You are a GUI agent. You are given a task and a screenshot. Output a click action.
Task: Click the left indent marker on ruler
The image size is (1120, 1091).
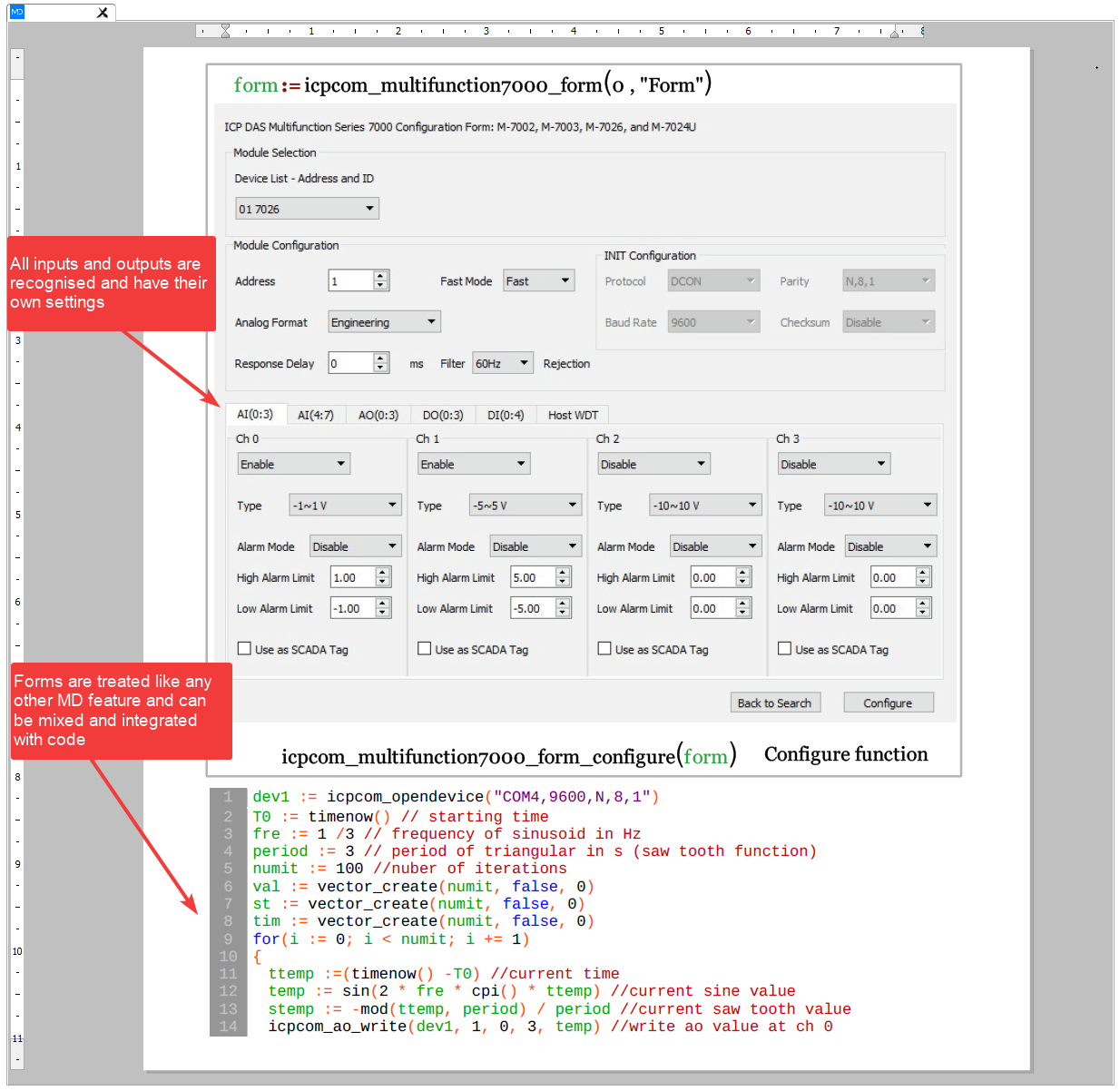click(225, 31)
